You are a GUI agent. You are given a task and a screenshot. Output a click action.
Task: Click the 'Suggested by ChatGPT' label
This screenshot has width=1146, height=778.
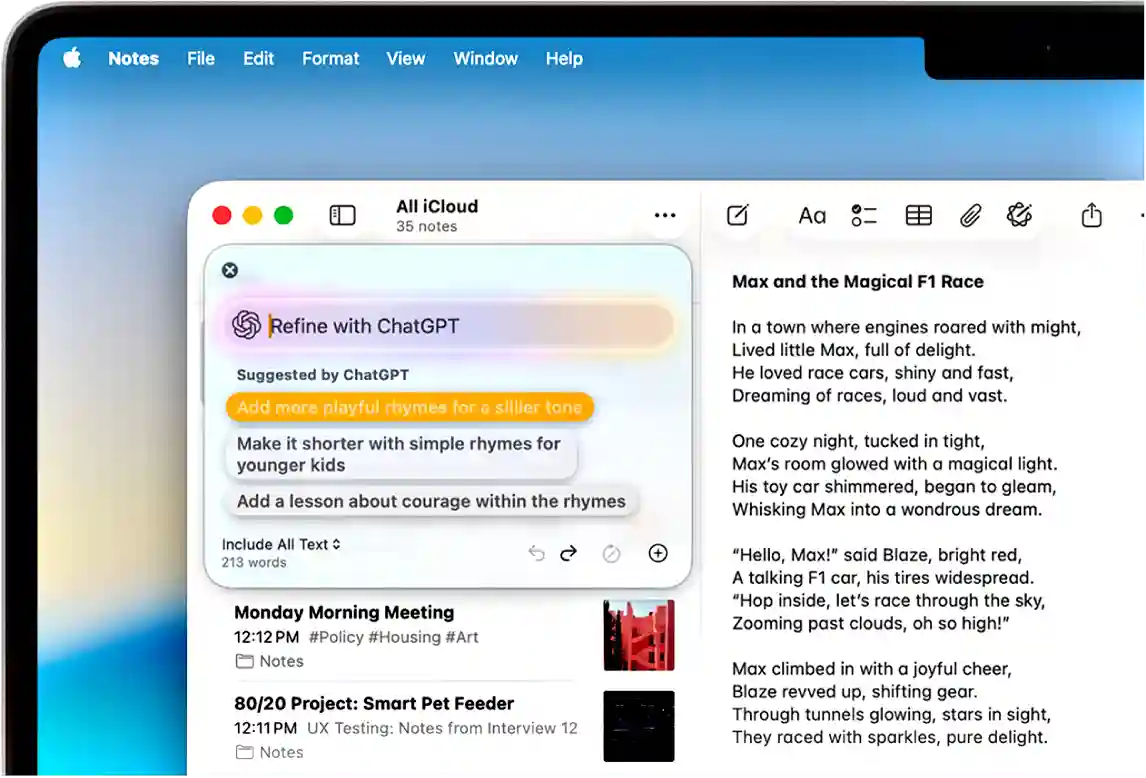point(322,375)
